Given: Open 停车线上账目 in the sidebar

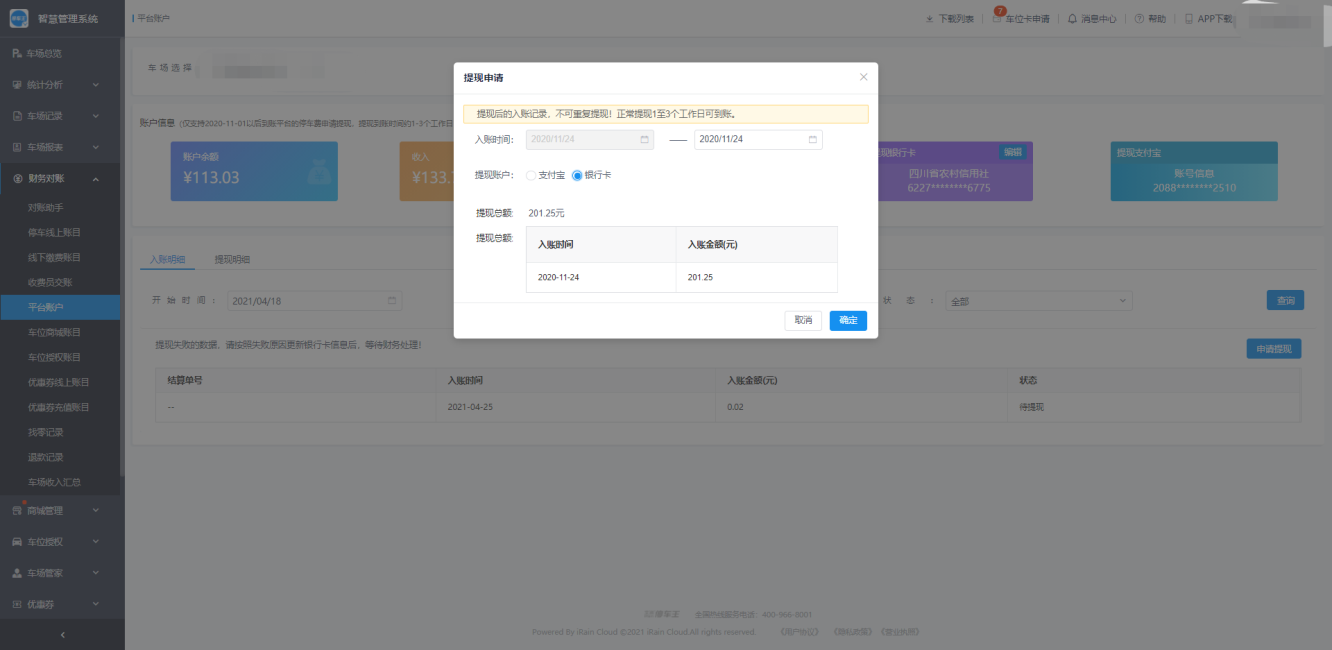Looking at the screenshot, I should pyautogui.click(x=54, y=232).
